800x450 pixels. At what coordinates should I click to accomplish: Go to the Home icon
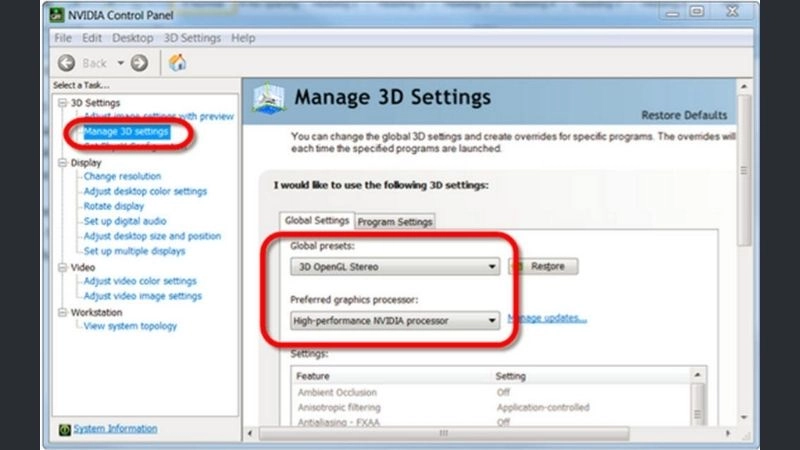177,63
